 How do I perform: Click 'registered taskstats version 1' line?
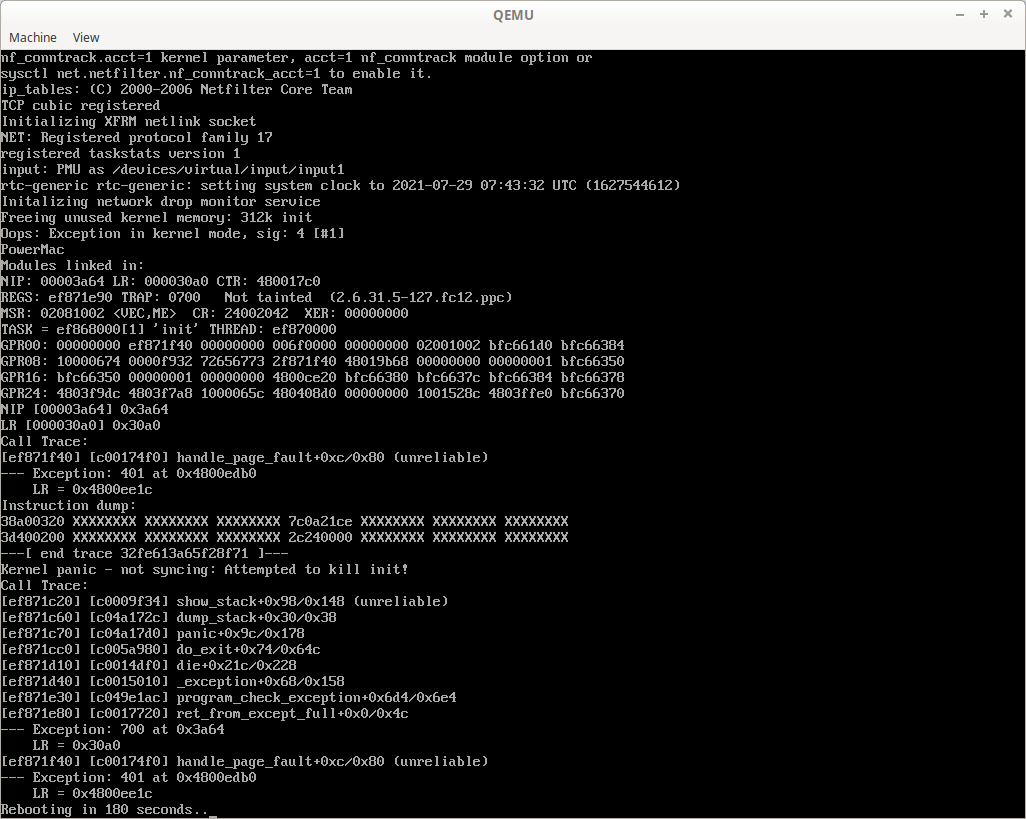click(120, 154)
